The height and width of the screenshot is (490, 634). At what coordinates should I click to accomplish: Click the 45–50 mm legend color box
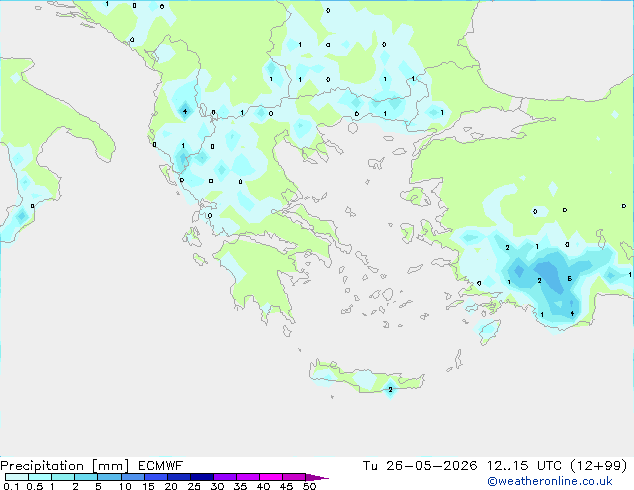[294, 477]
